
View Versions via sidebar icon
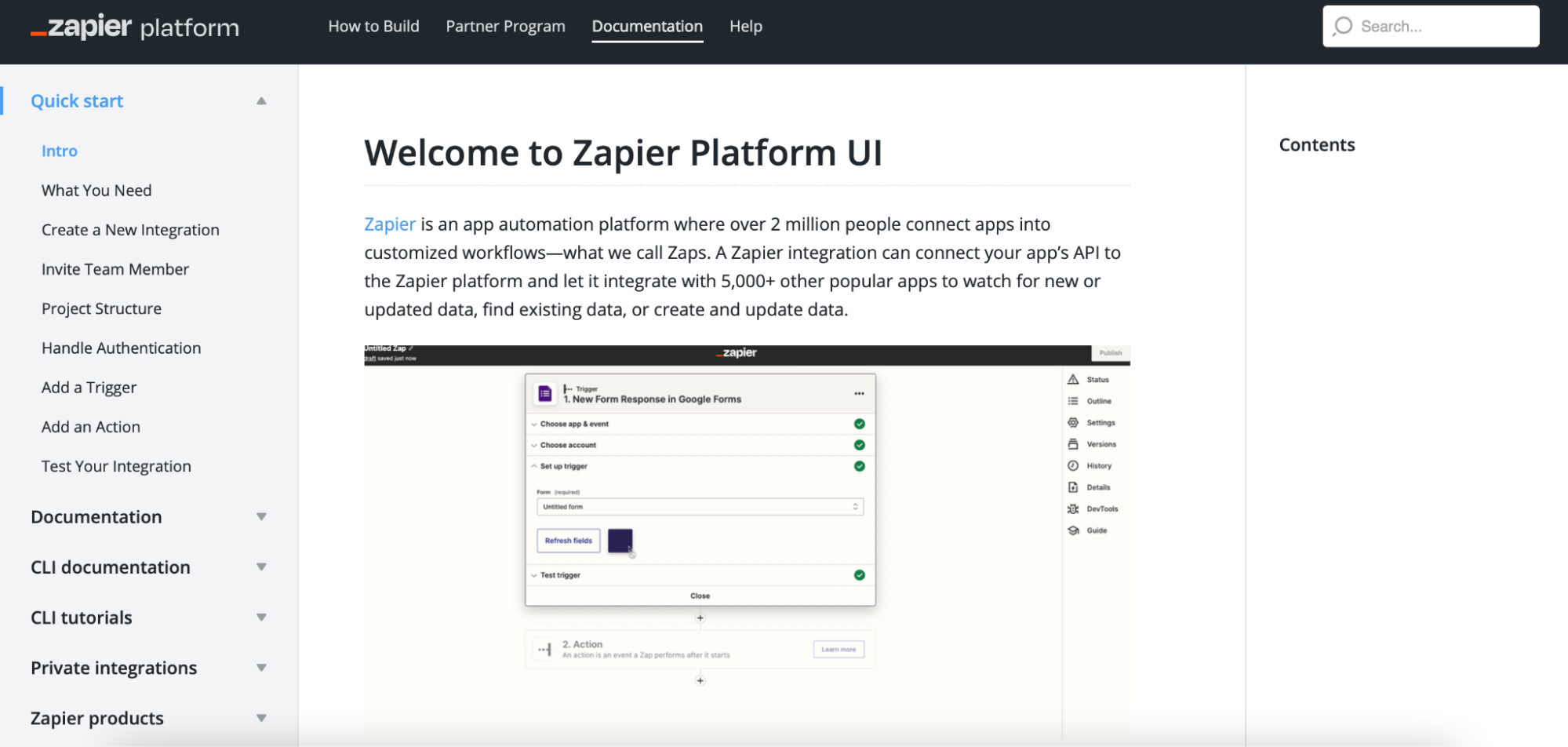click(1074, 443)
